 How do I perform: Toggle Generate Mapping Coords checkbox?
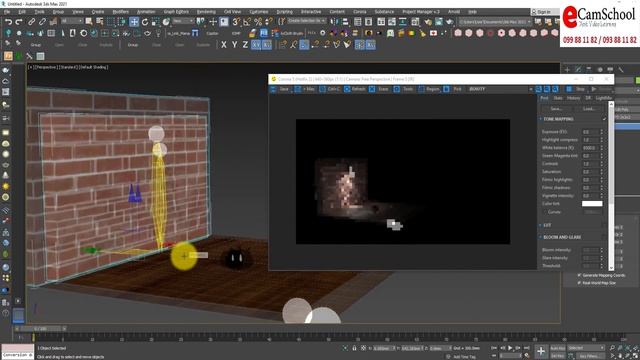tap(579, 275)
